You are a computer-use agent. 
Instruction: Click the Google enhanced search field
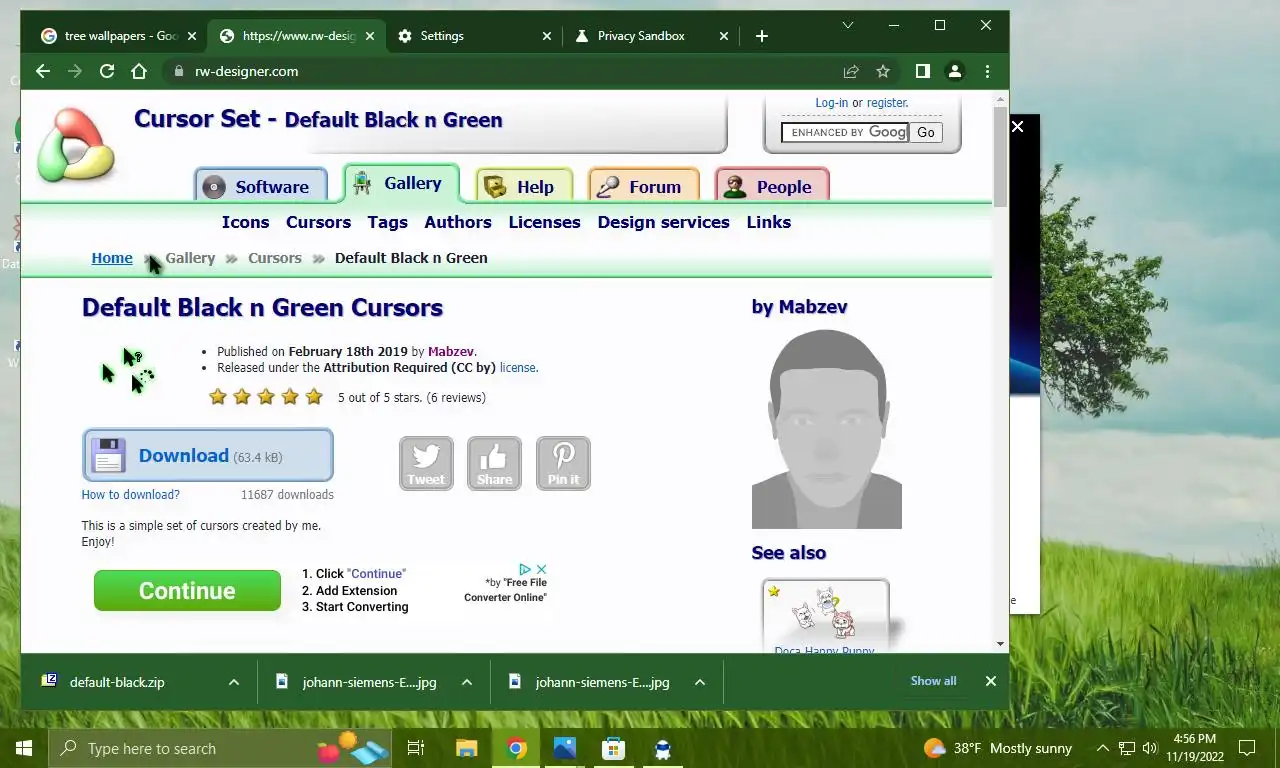(x=845, y=132)
